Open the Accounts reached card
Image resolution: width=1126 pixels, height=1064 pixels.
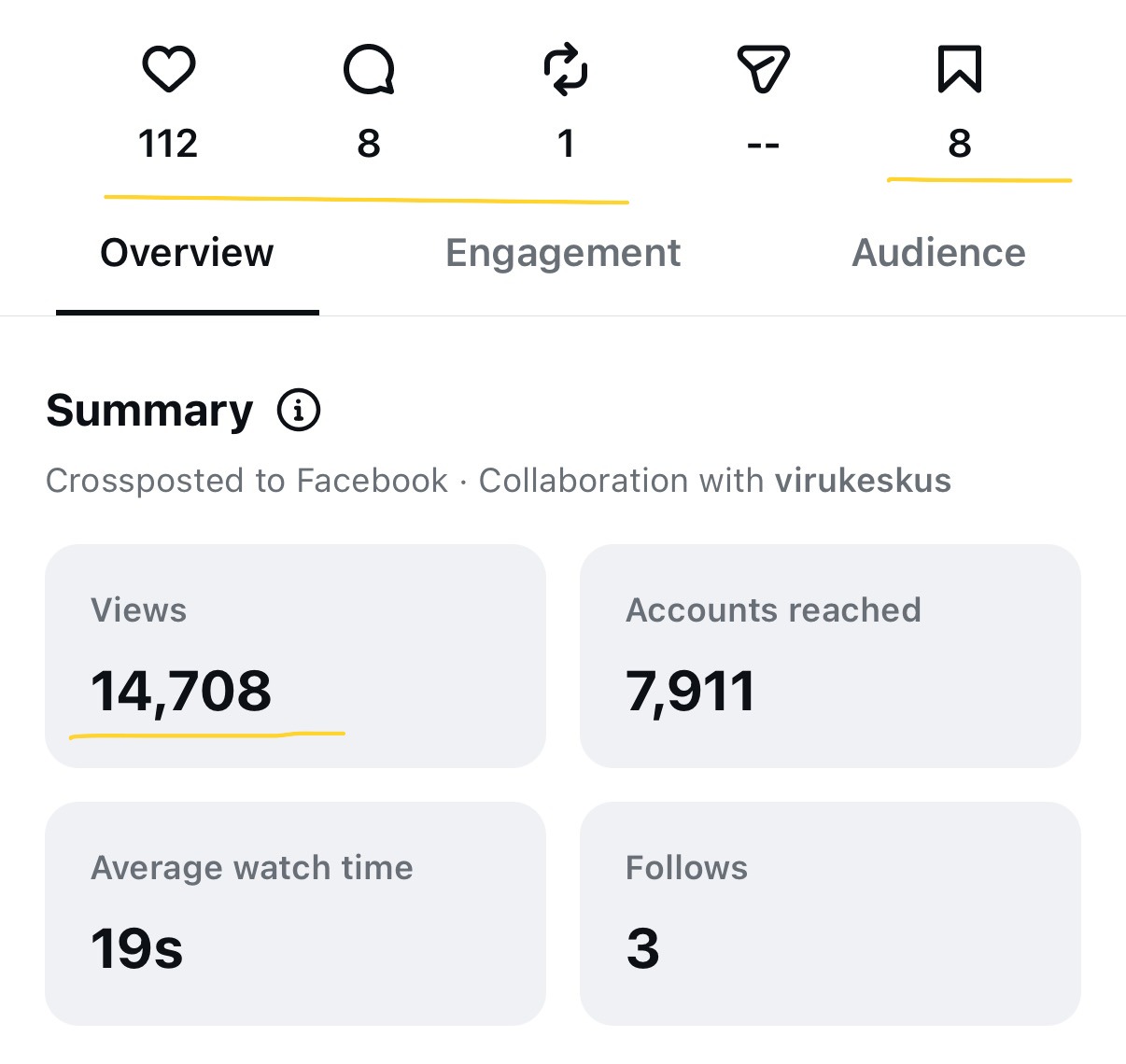[830, 656]
